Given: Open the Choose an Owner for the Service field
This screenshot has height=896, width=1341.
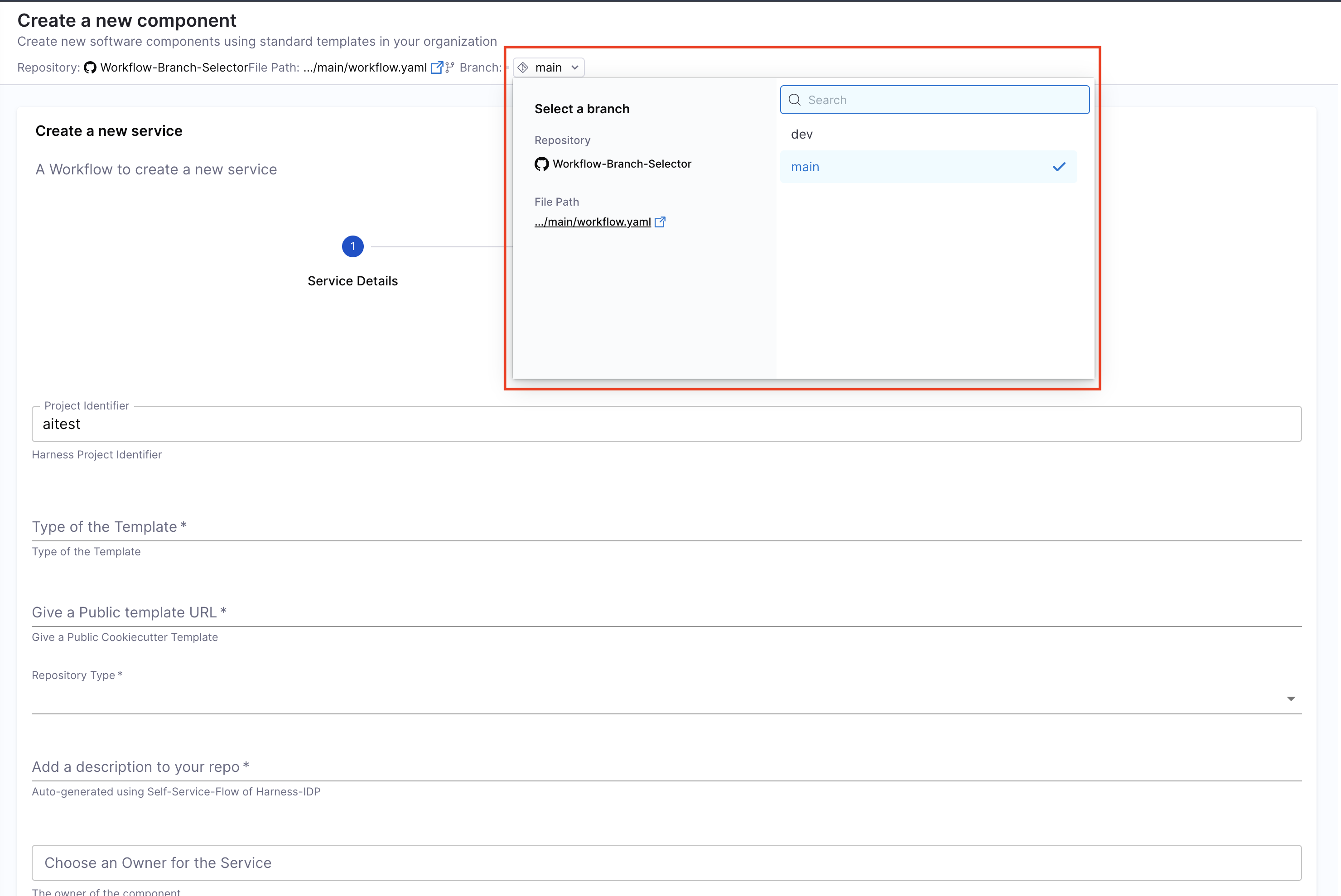Looking at the screenshot, I should 666,862.
